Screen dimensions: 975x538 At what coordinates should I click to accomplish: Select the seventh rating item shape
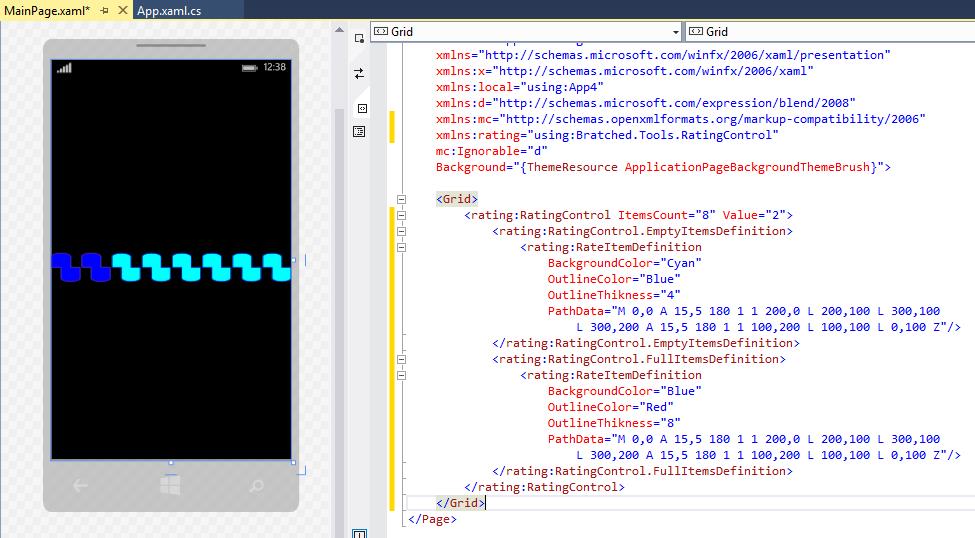click(x=247, y=267)
